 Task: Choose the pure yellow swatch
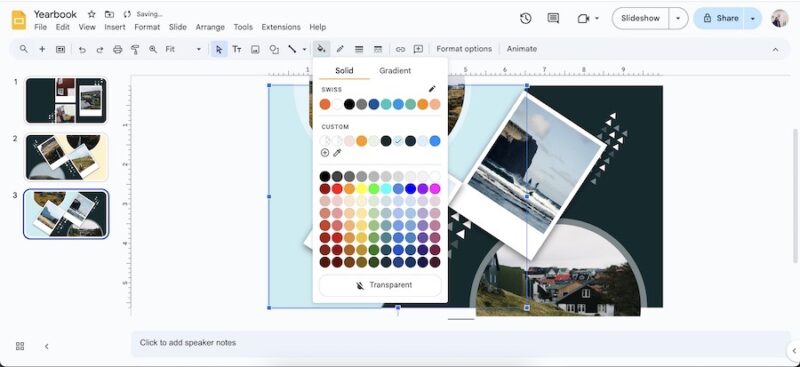pos(362,189)
